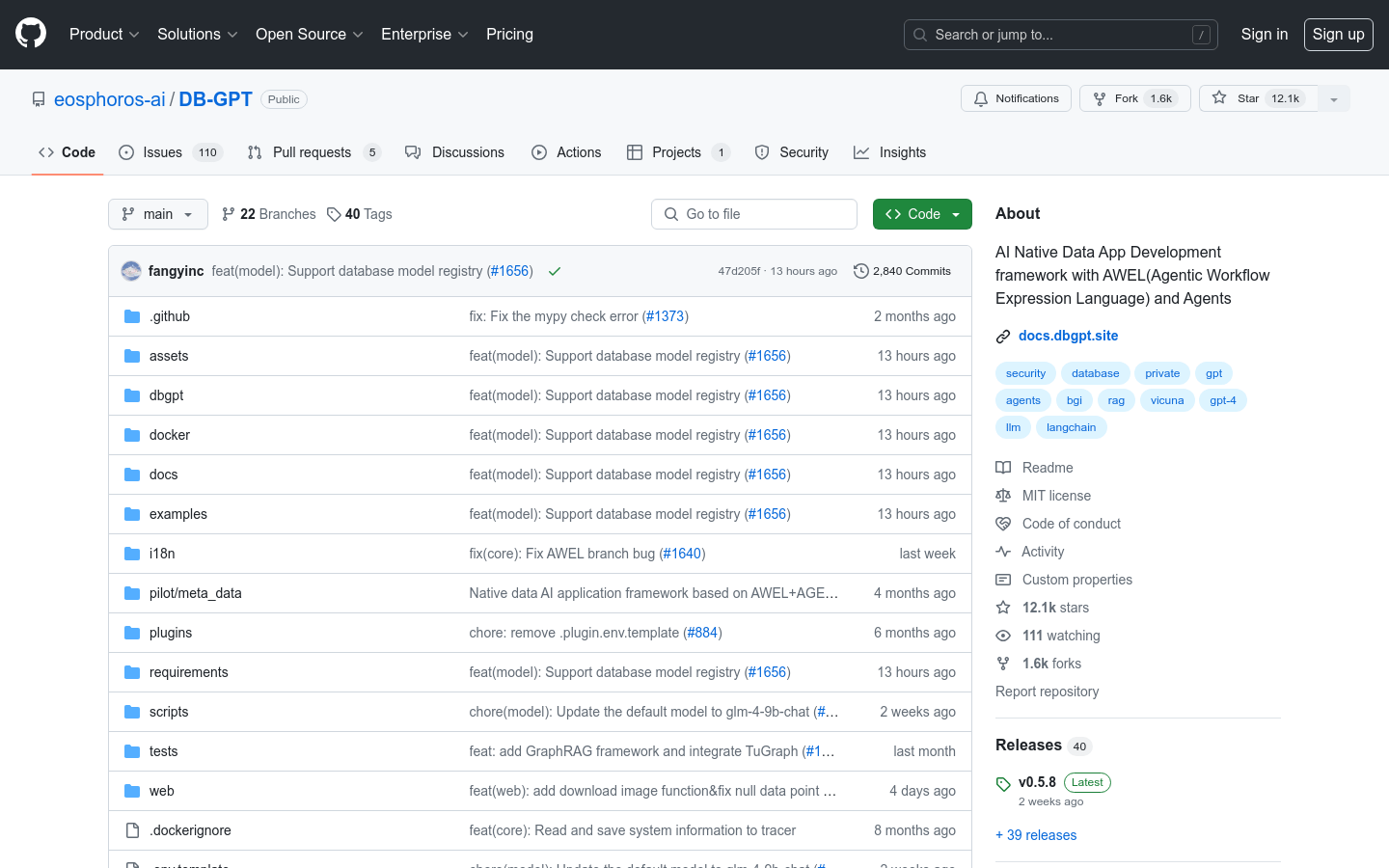Switch to the Issues tab
1389x868 pixels.
[171, 152]
